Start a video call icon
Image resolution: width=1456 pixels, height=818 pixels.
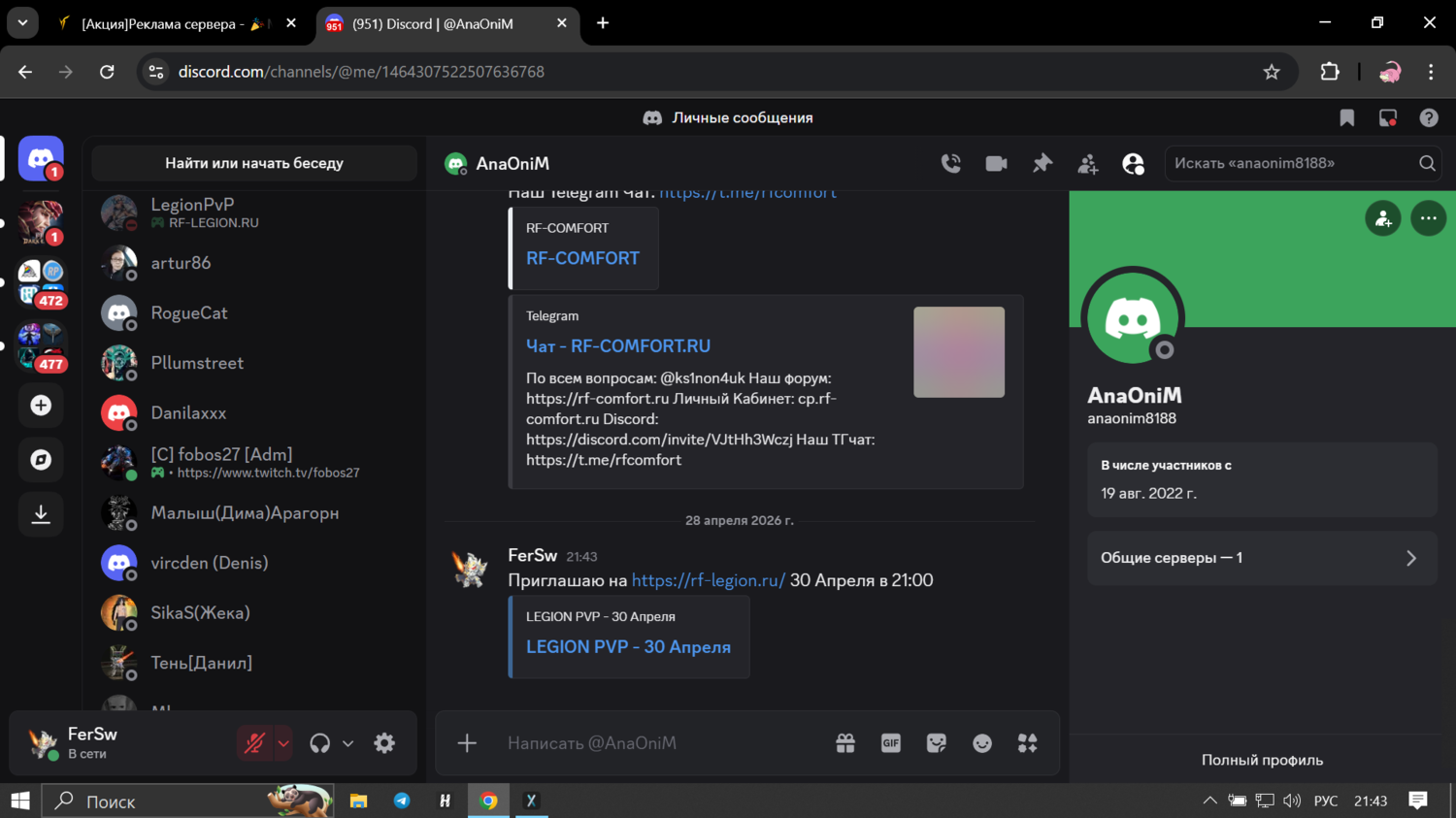996,163
